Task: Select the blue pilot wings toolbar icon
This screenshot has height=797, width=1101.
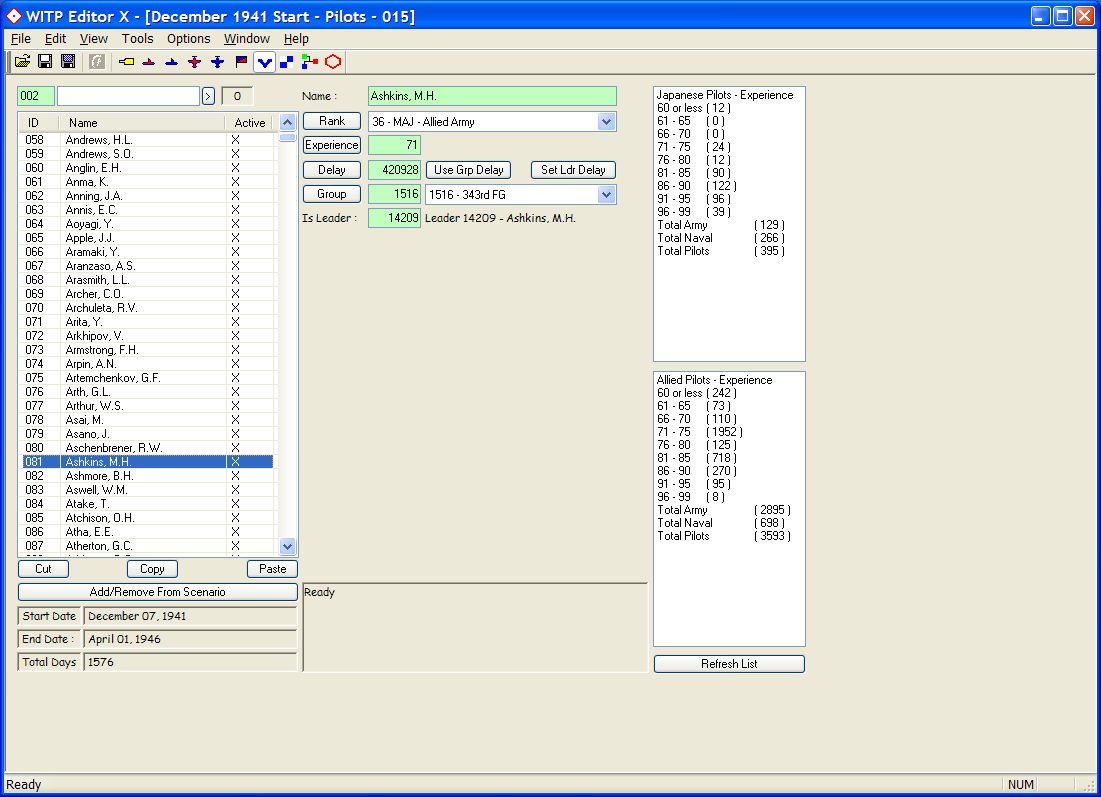Action: [x=264, y=62]
